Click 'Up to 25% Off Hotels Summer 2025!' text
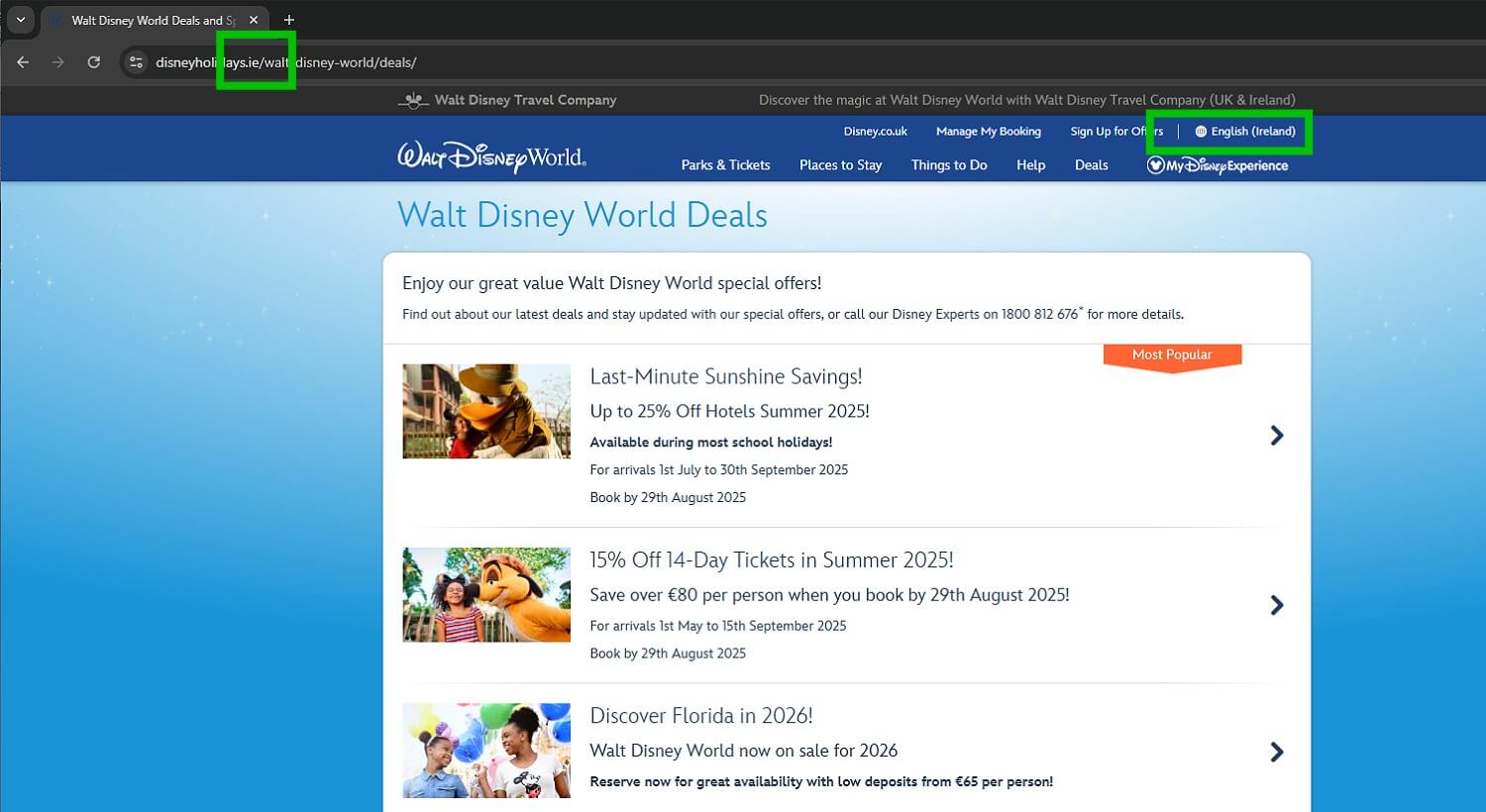The image size is (1486, 812). click(729, 411)
